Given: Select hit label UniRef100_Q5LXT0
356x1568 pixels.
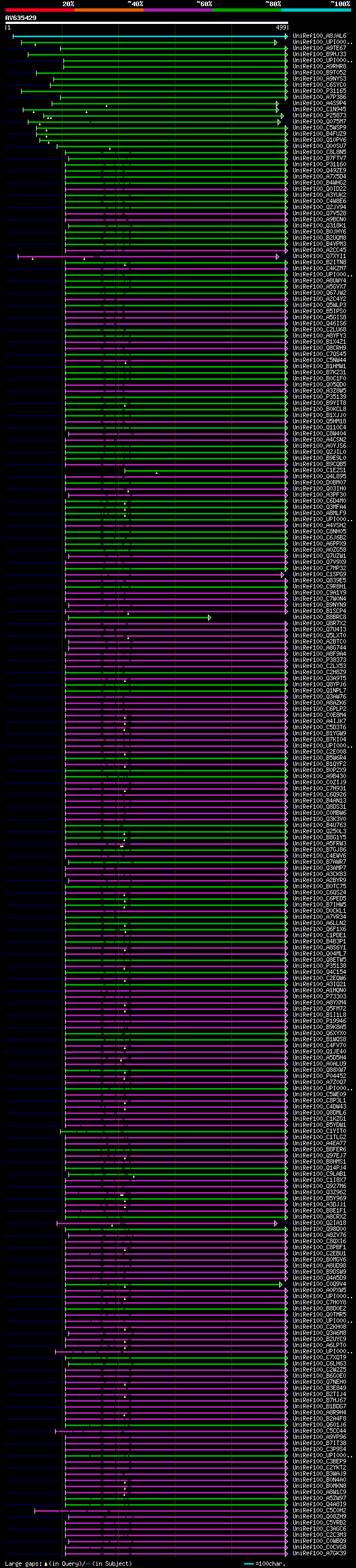Looking at the screenshot, I should coord(319,635).
